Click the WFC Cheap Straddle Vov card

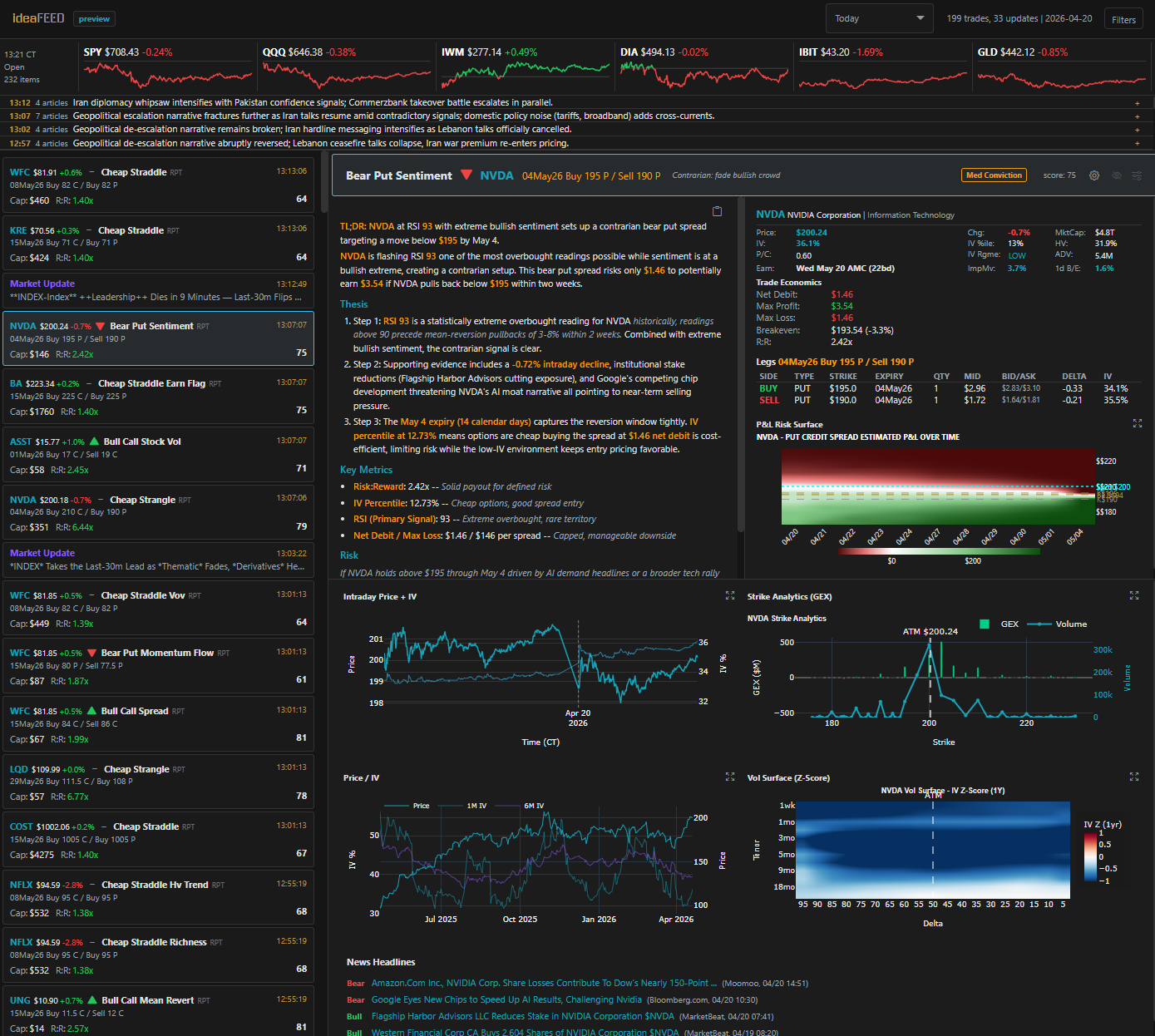pos(158,609)
